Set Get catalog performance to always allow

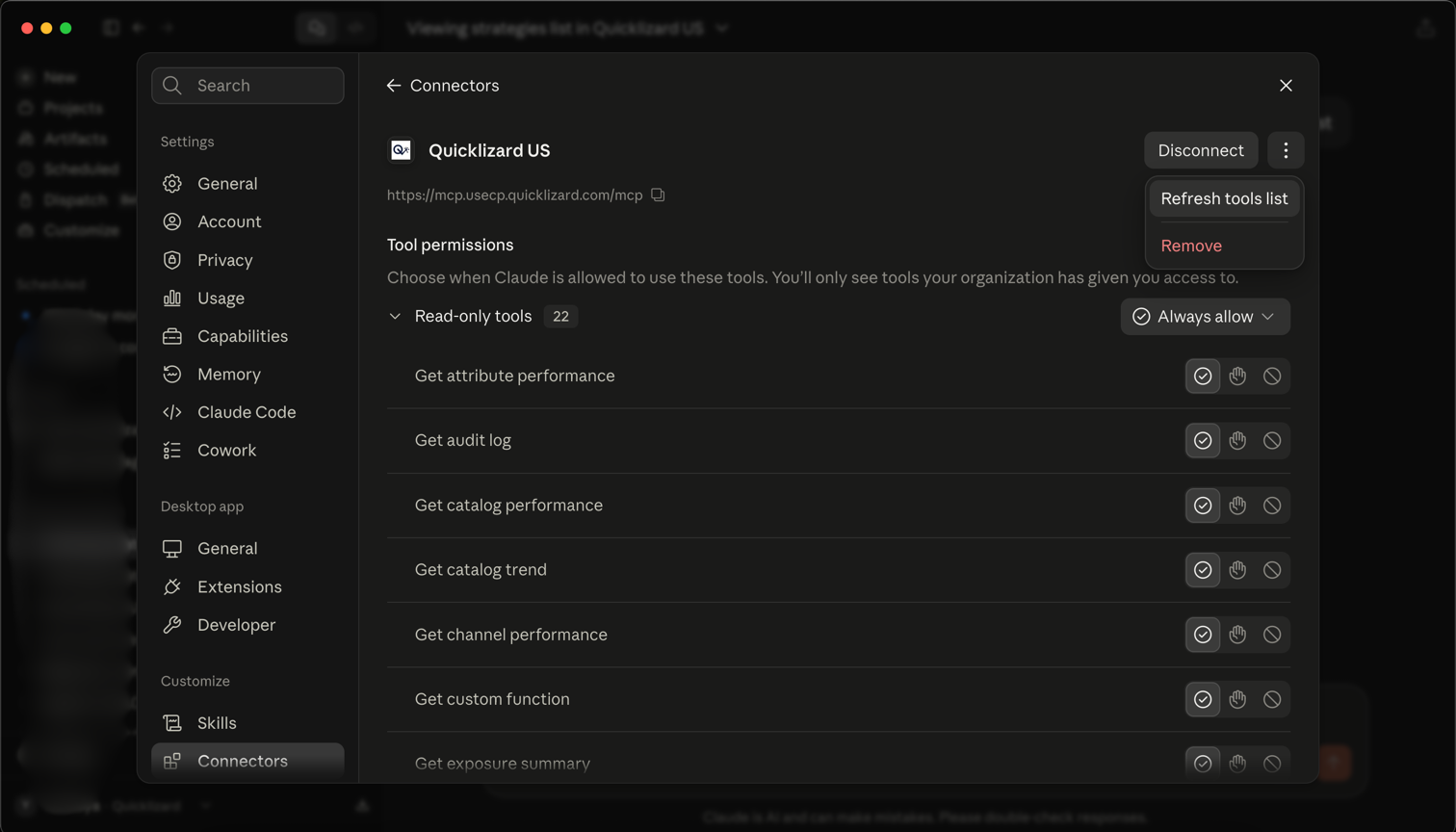1203,505
